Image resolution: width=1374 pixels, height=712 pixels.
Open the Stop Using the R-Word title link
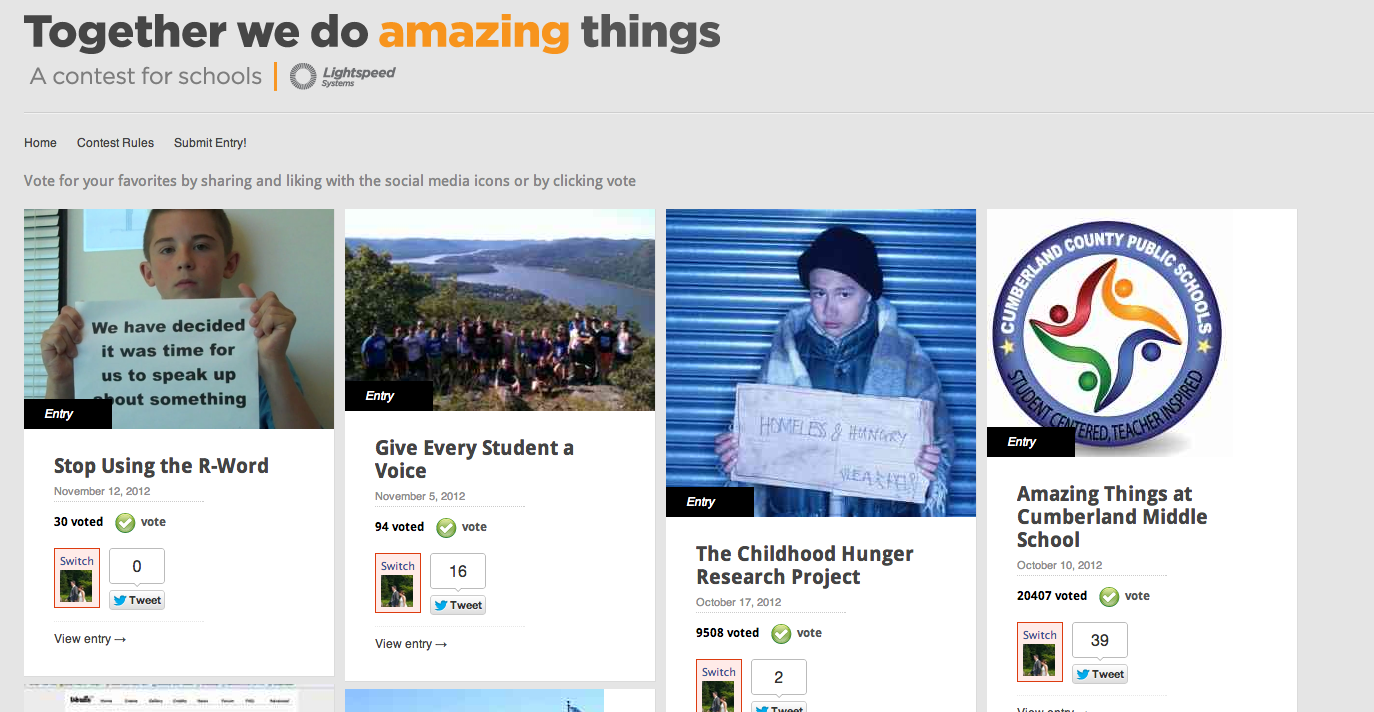coord(161,466)
